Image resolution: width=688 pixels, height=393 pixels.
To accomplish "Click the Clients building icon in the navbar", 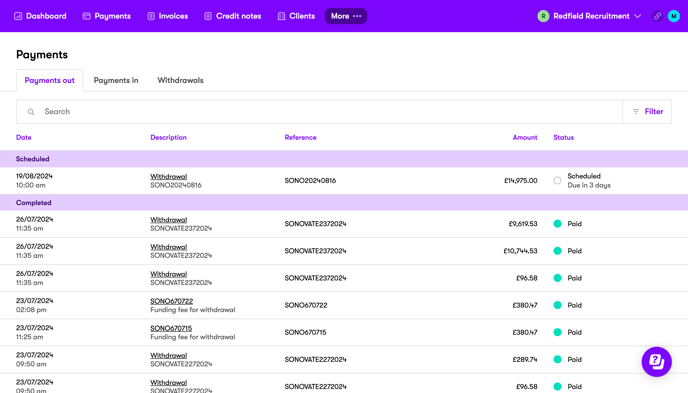I will pyautogui.click(x=281, y=16).
